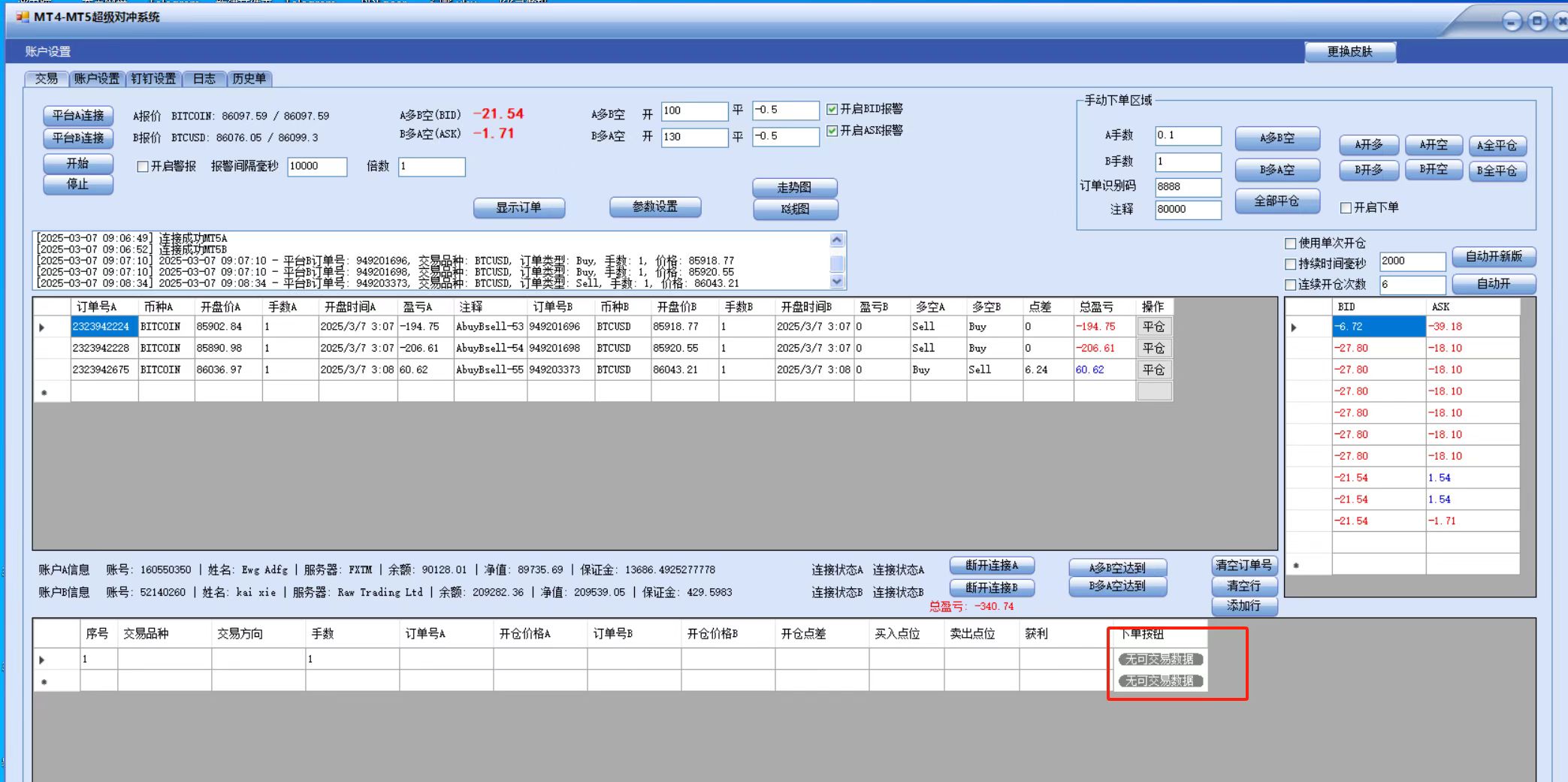Select first order row arrow indicator

42,328
